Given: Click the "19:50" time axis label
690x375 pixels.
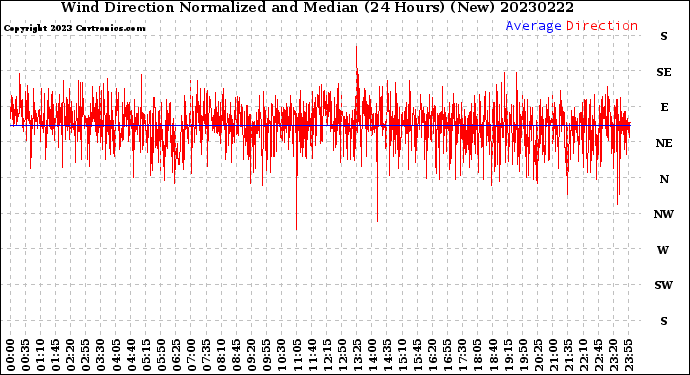Looking at the screenshot, I should coord(523,355).
